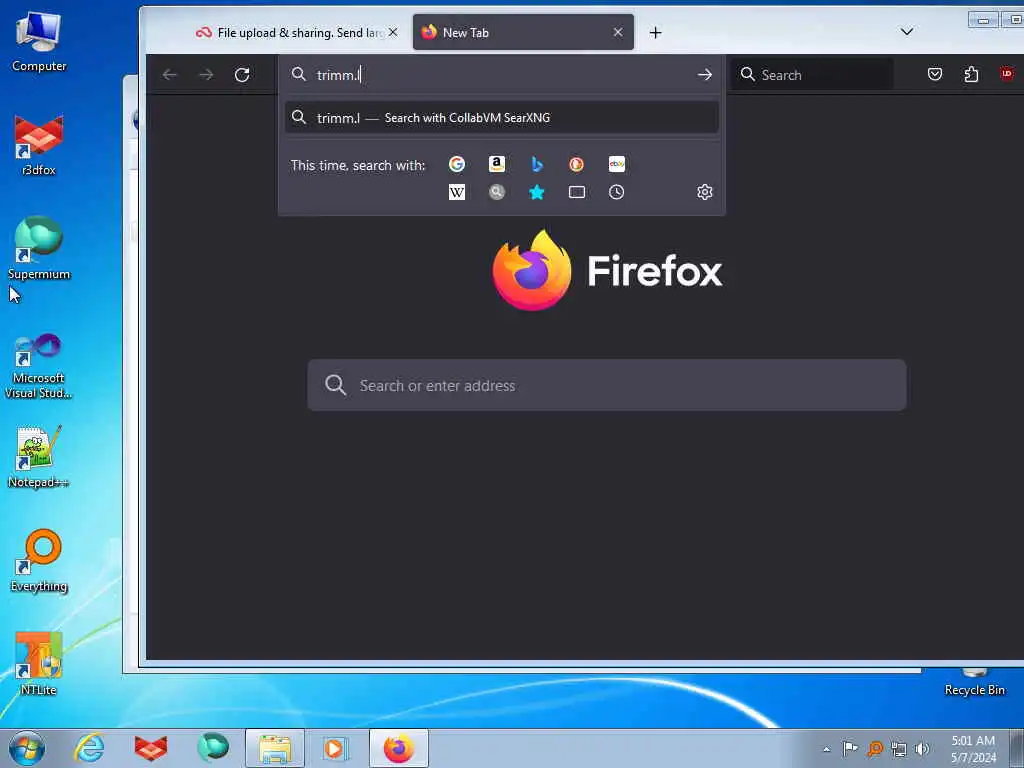
Task: Select the grey magnifier search engine icon
Action: [x=497, y=193]
